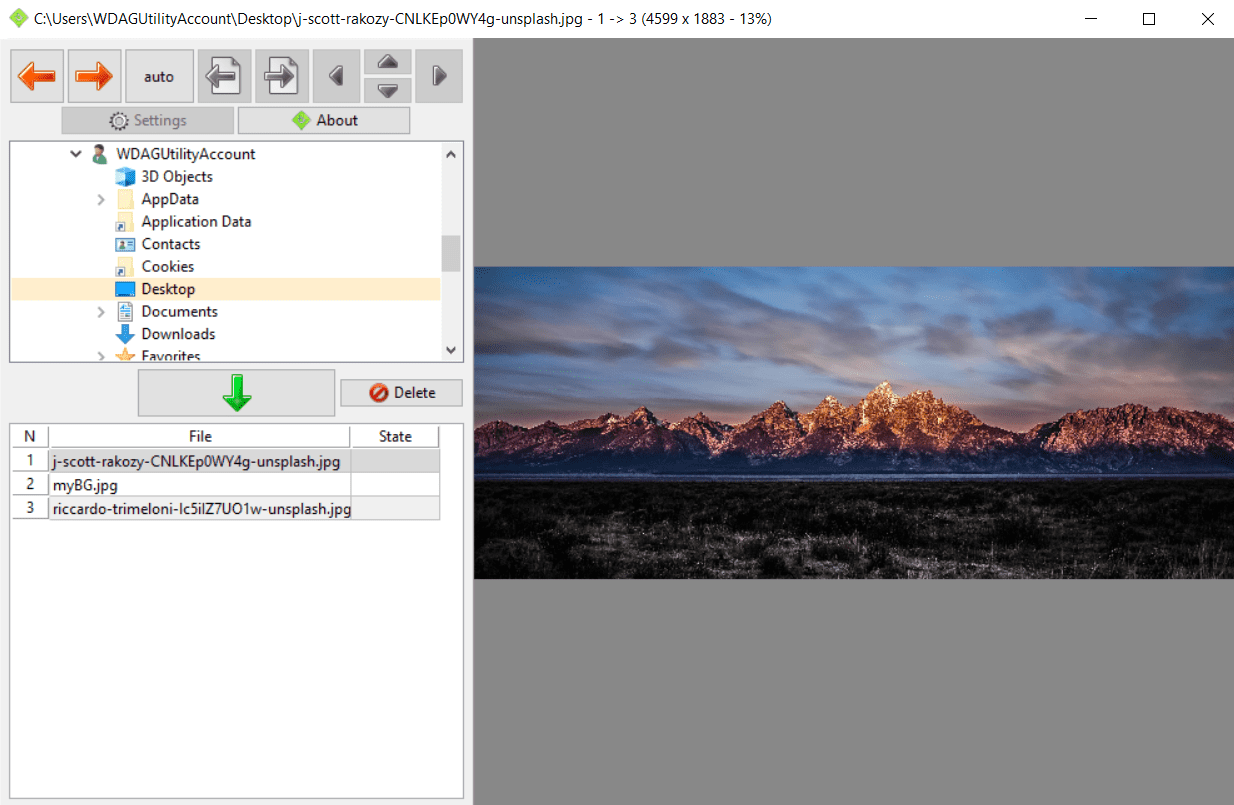
Task: Click the gray down triangle button
Action: (x=388, y=90)
